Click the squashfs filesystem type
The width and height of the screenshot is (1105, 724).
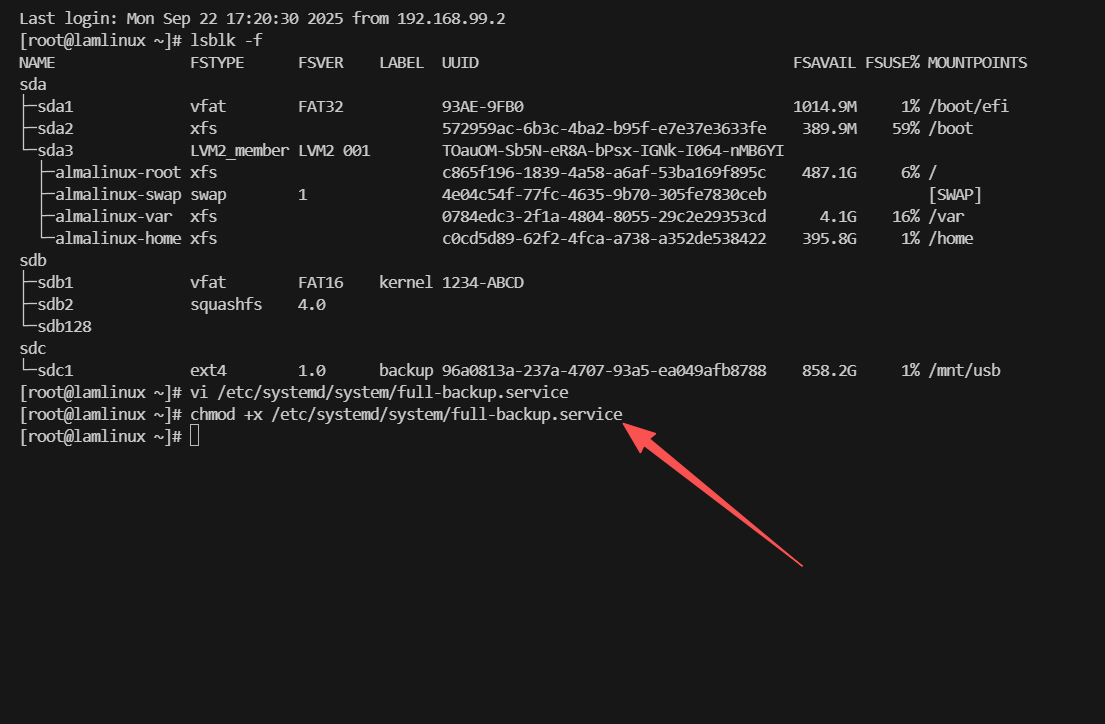[226, 304]
